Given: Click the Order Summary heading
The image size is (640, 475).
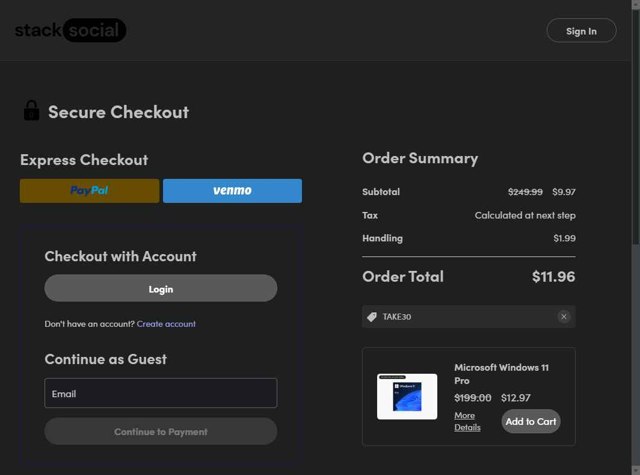Looking at the screenshot, I should [420, 158].
